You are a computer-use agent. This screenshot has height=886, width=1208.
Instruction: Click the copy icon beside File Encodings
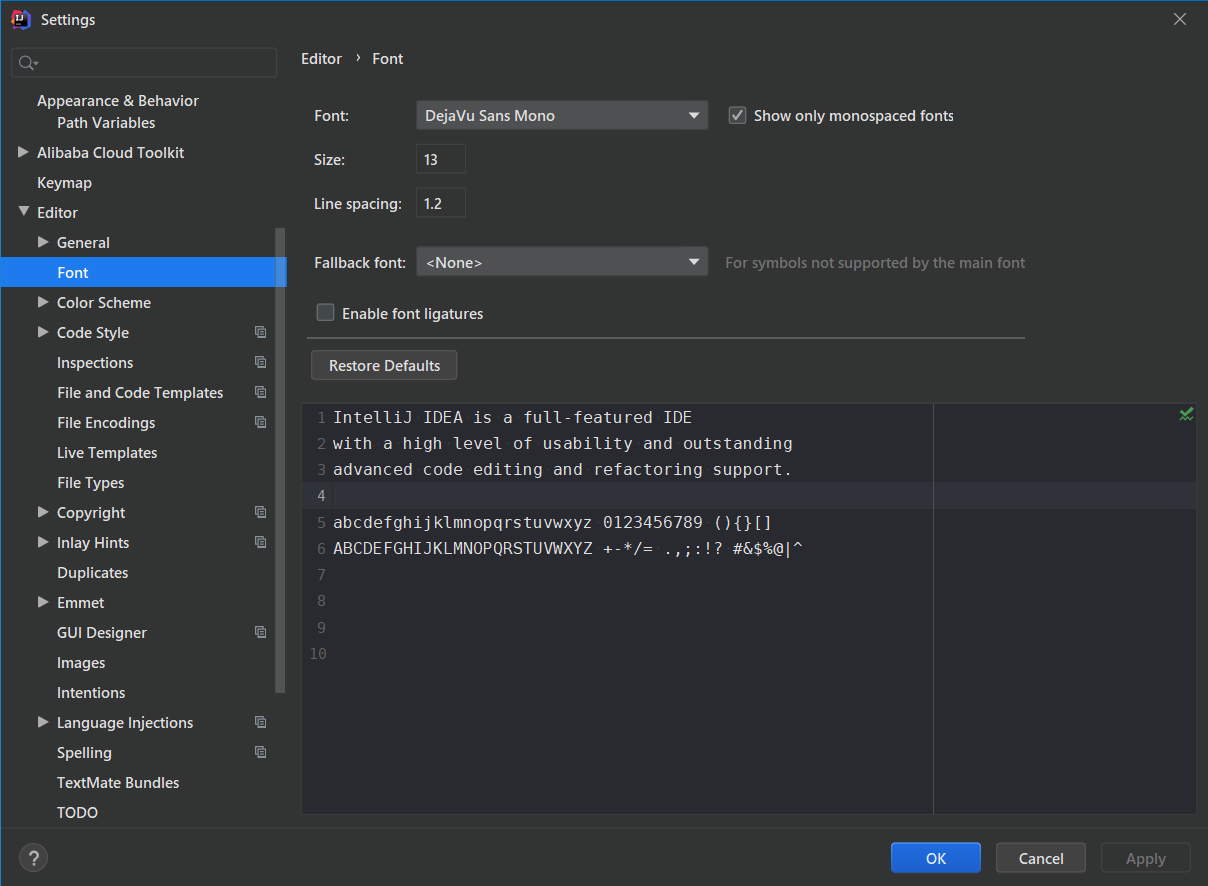coord(261,422)
